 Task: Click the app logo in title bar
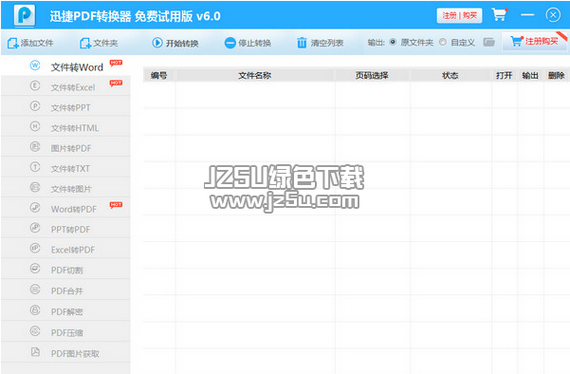(x=24, y=16)
